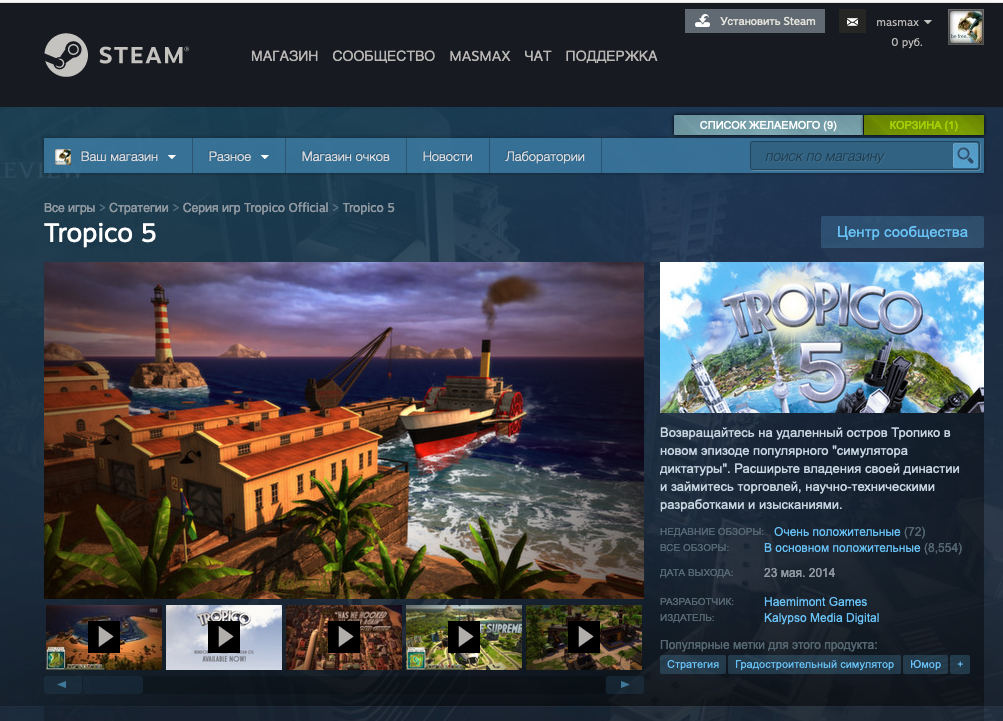
Task: Follow Серия игр Tropico Official breadcrumb
Action: [x=255, y=208]
